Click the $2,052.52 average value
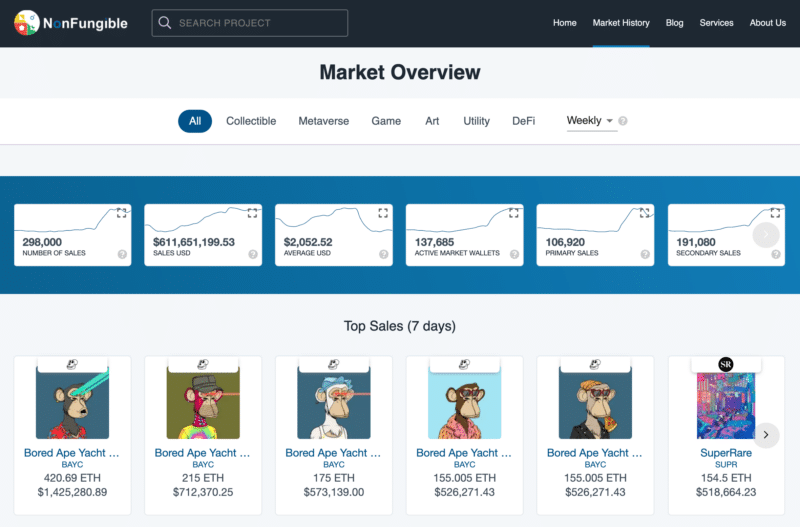Image resolution: width=800 pixels, height=527 pixels. (308, 242)
